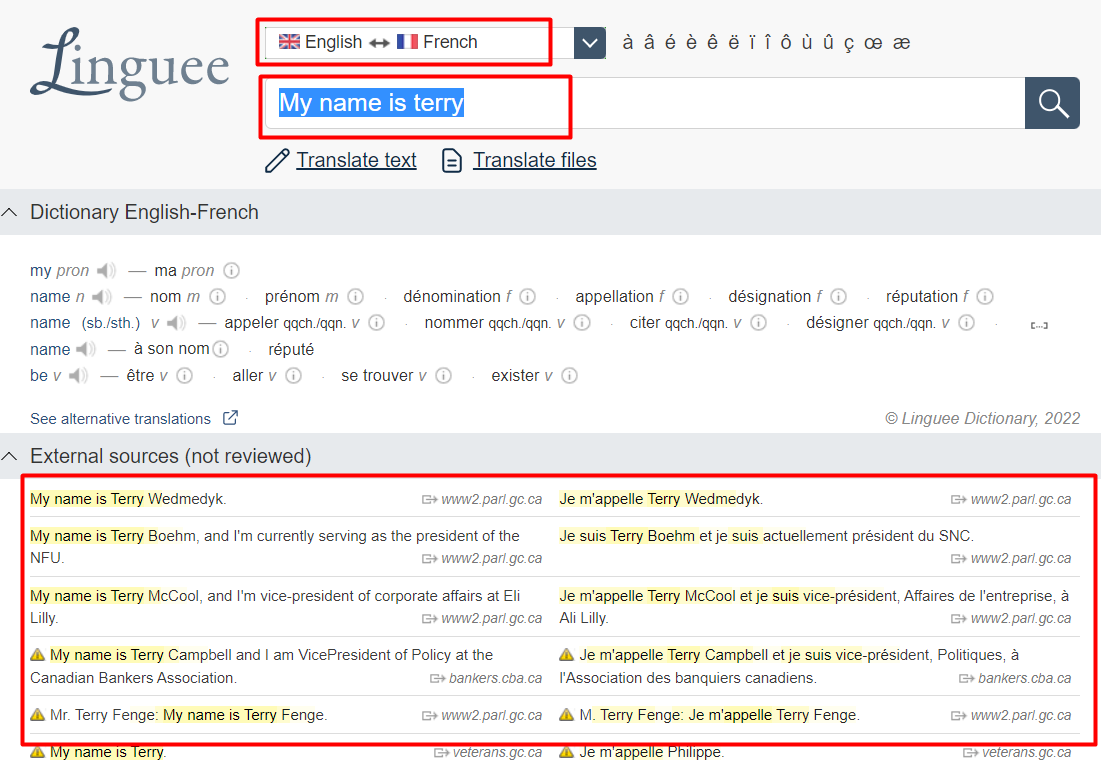Click the magnifier search button
The image size is (1101, 765).
(x=1052, y=103)
